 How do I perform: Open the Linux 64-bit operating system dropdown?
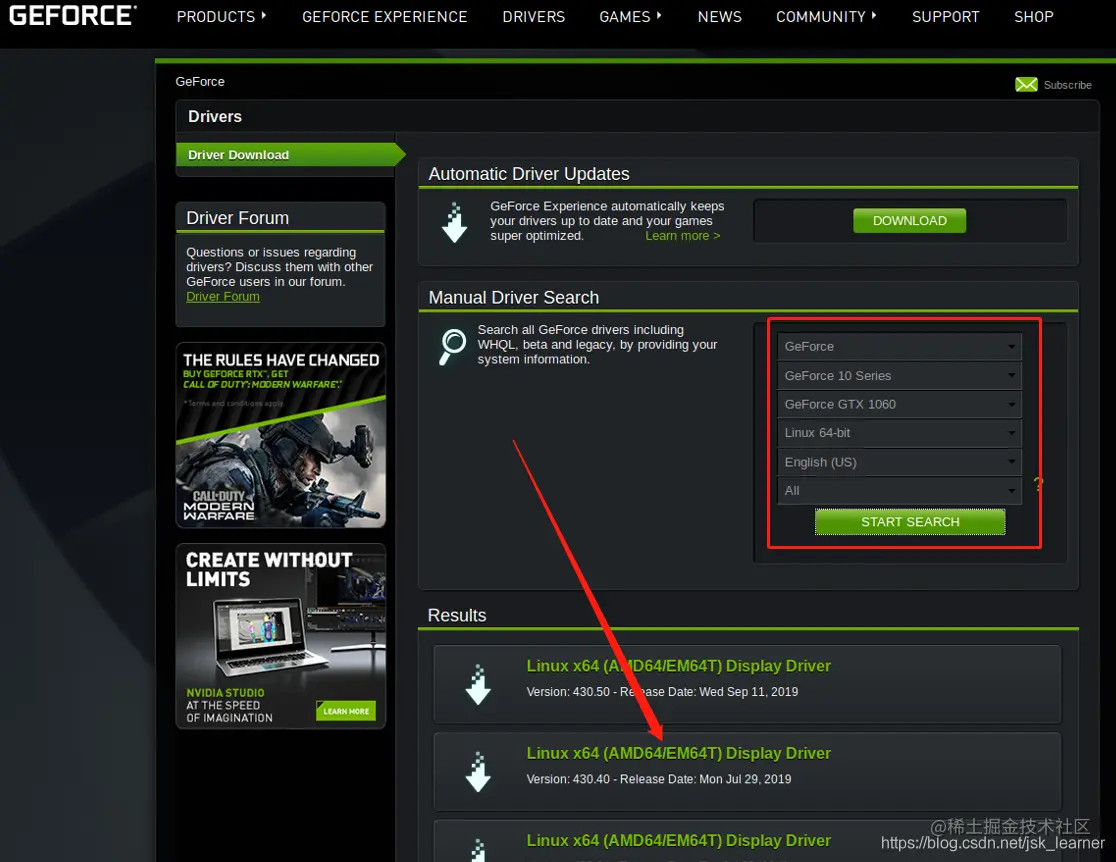coord(899,433)
